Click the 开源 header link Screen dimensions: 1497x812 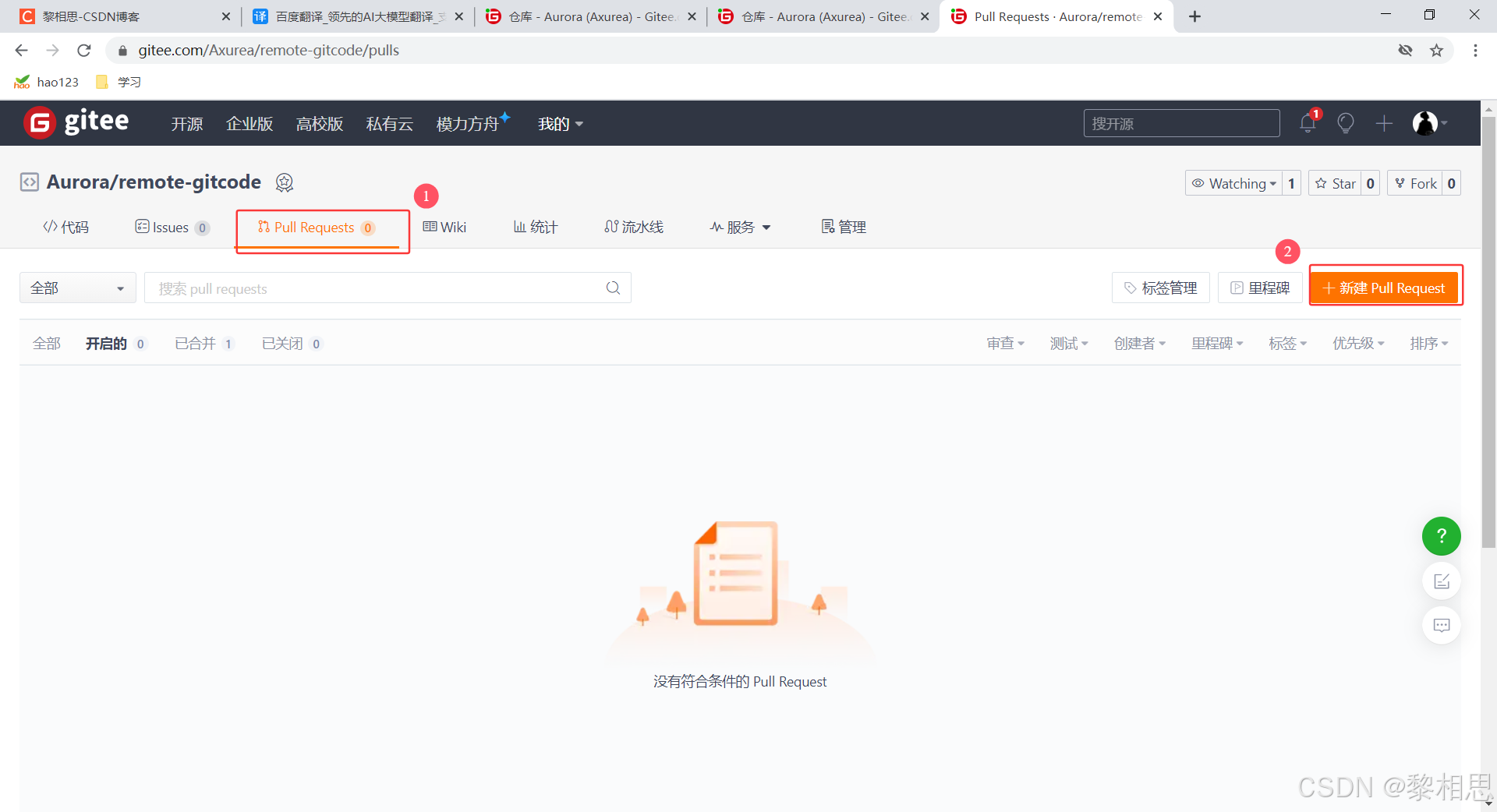[187, 124]
